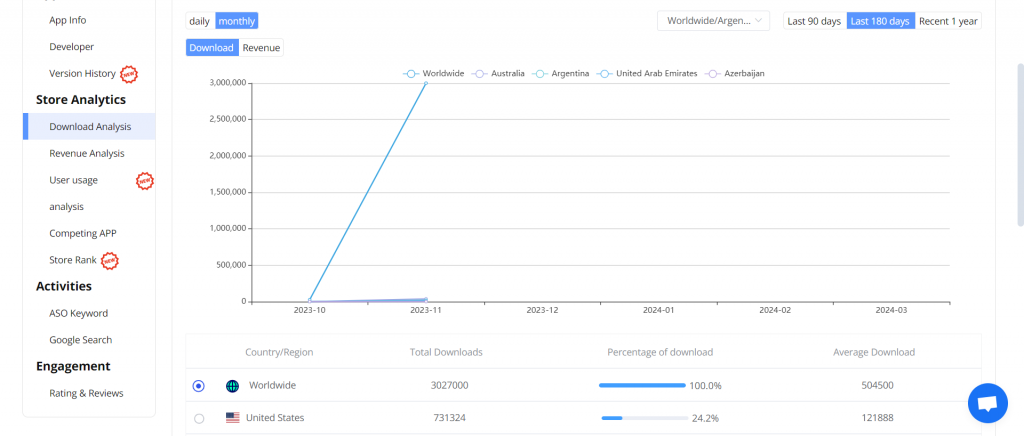The width and height of the screenshot is (1024, 436).
Task: Click the United States flag icon
Action: coord(232,418)
